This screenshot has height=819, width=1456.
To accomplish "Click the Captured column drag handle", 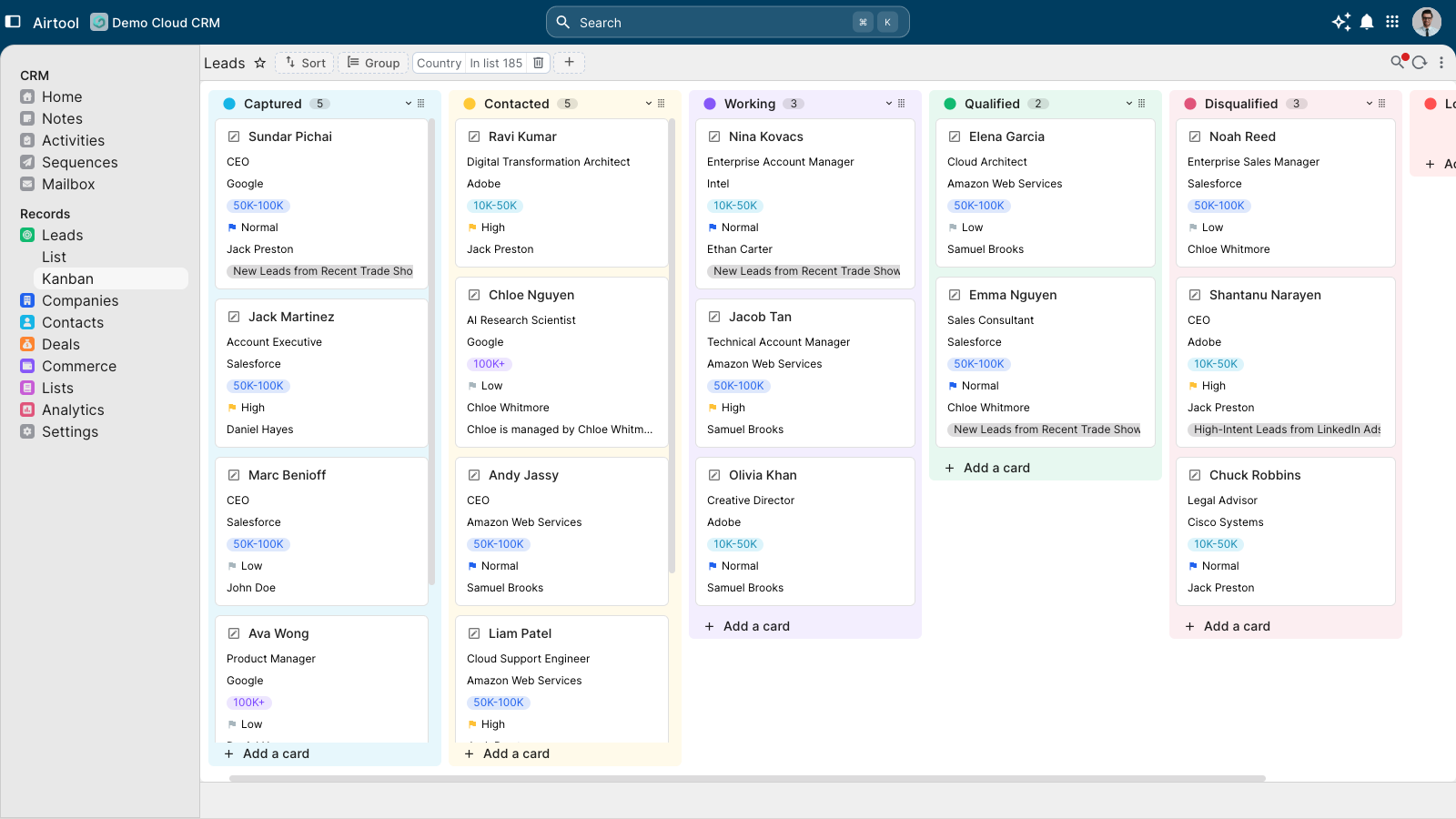I will point(421,104).
